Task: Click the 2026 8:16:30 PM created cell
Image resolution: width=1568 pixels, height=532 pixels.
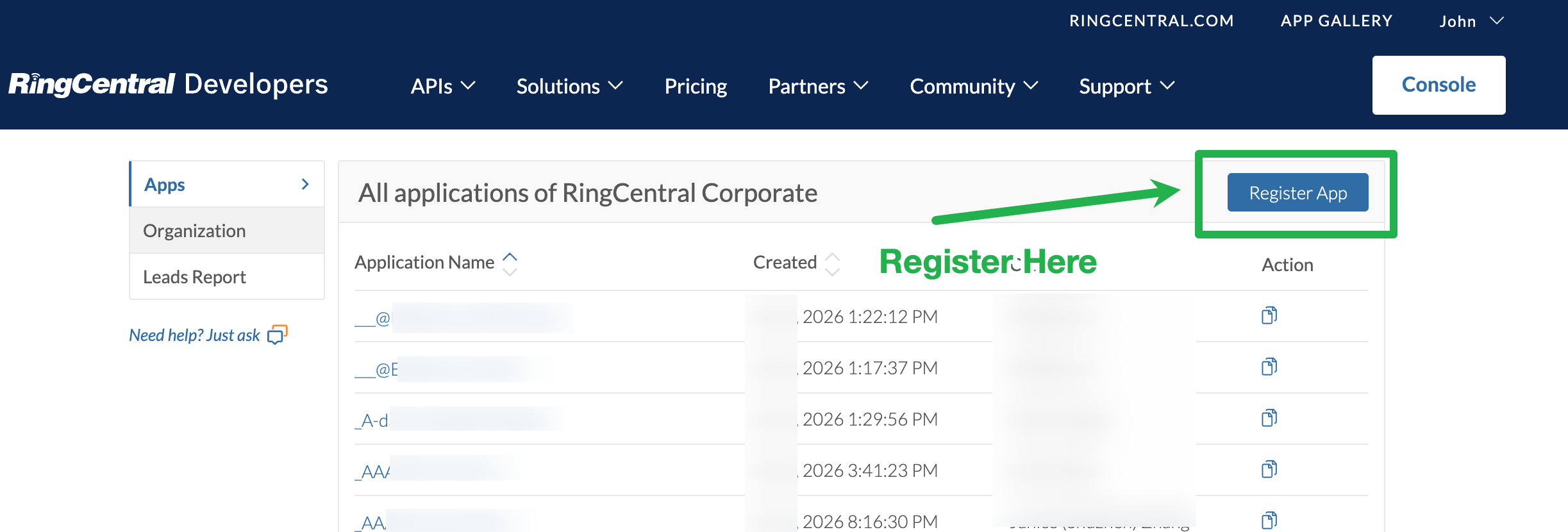Action: (869, 521)
